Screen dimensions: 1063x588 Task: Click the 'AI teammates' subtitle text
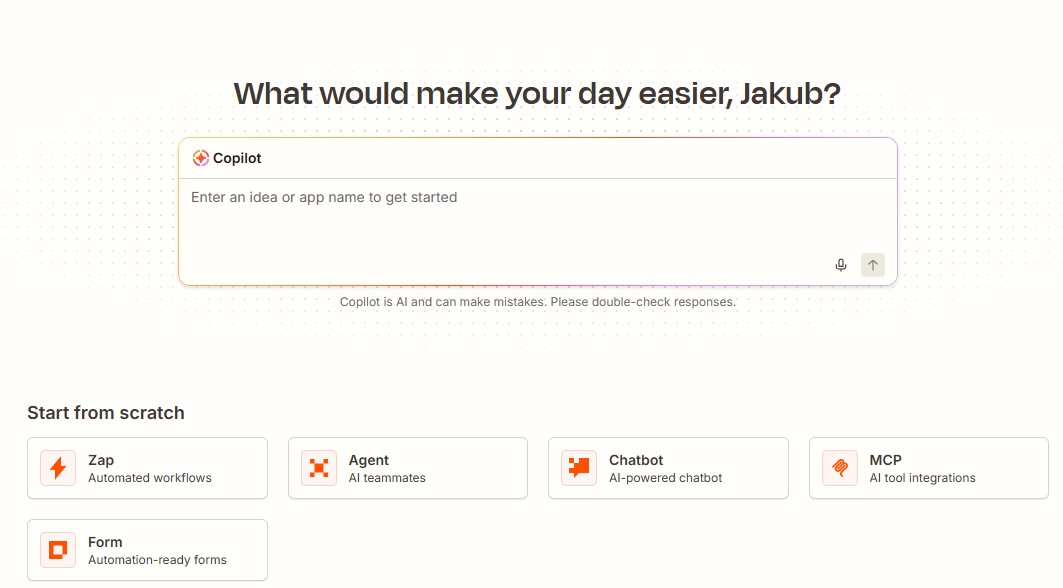[x=387, y=477]
